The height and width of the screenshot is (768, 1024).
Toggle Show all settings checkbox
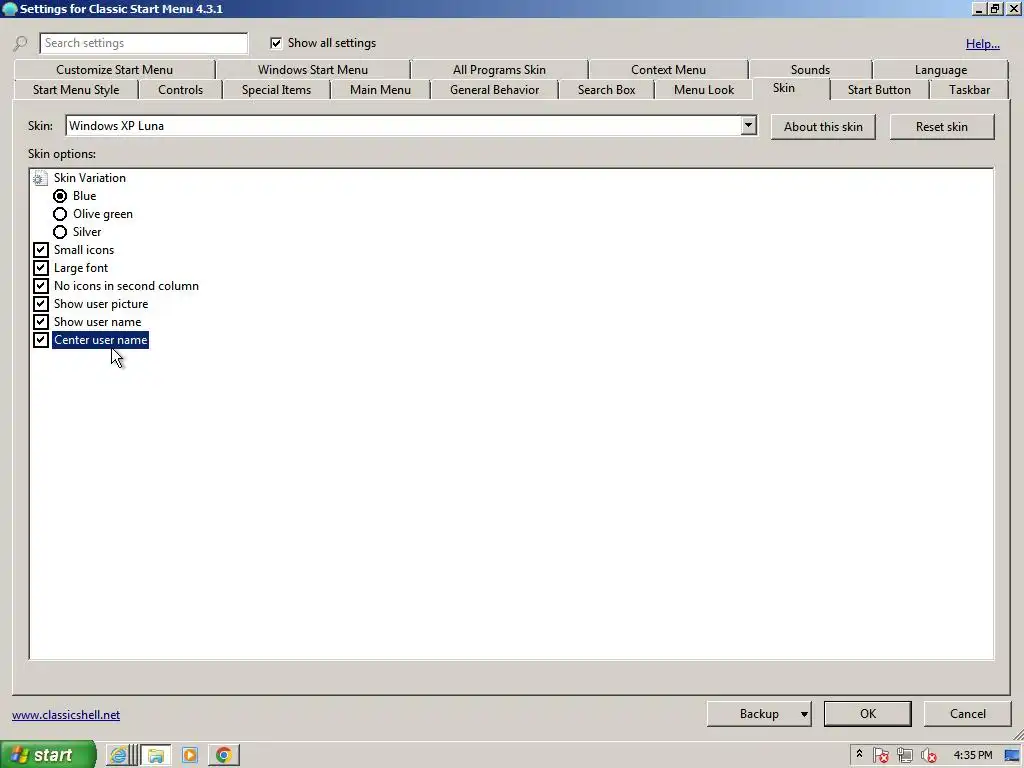(x=276, y=43)
